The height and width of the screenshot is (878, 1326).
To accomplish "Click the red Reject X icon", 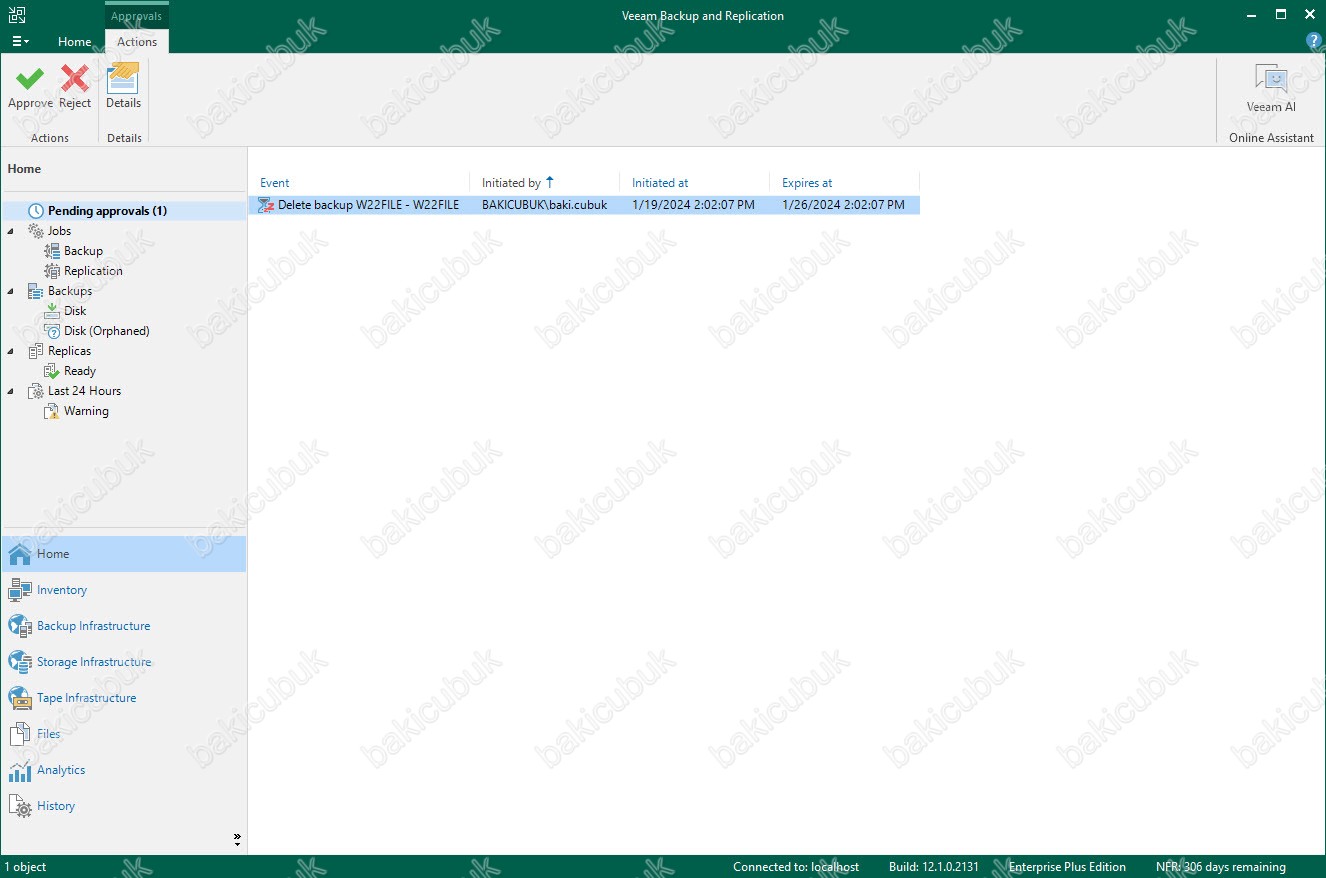I will (x=75, y=79).
